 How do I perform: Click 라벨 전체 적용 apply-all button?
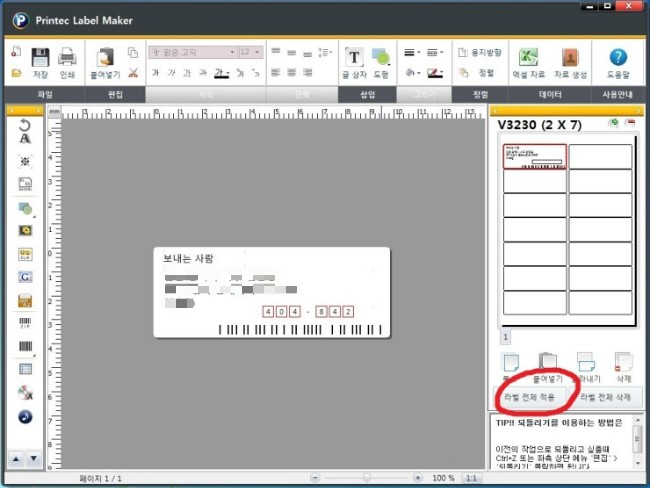[x=529, y=397]
